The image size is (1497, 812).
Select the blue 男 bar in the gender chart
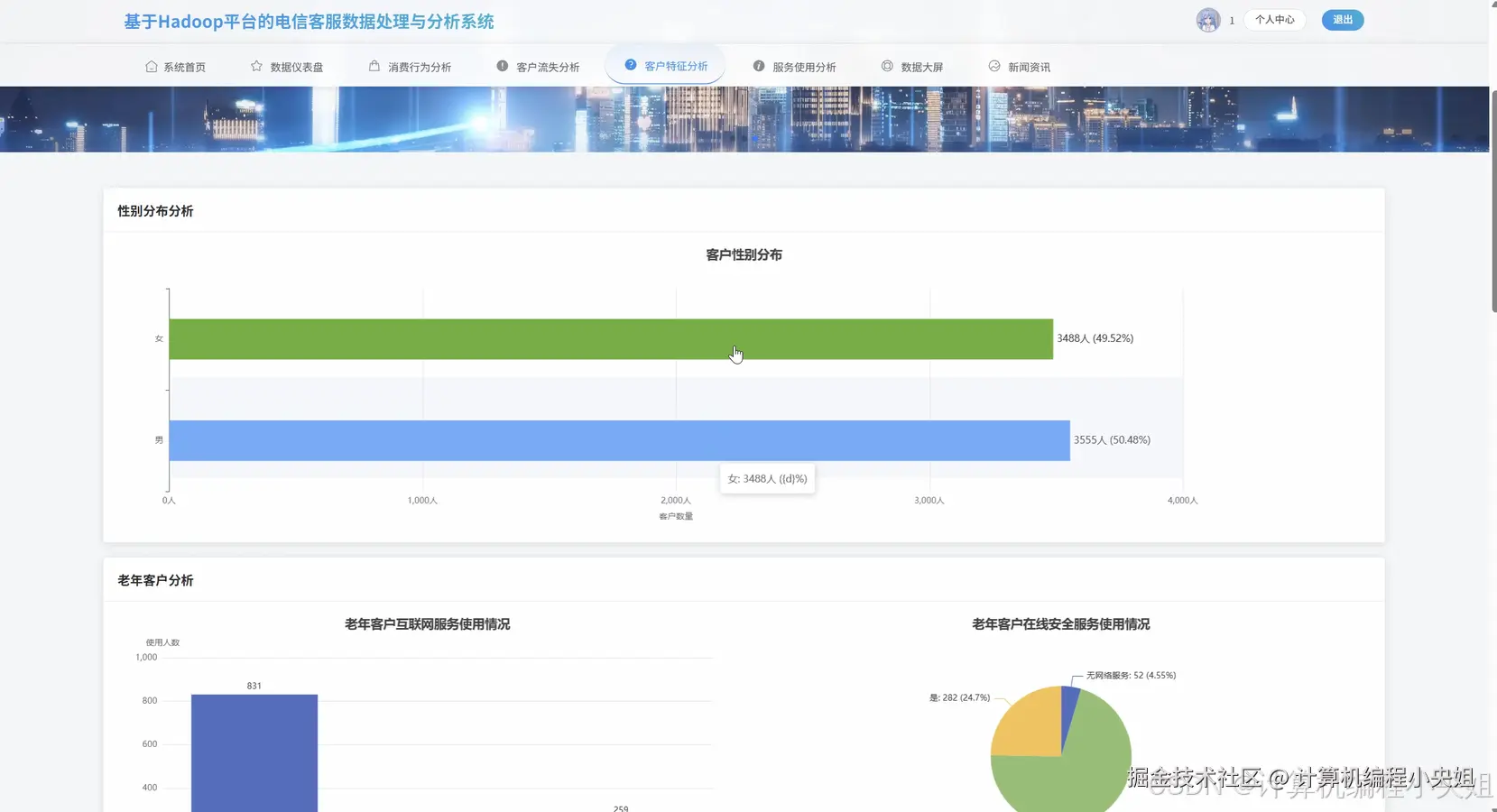click(619, 440)
